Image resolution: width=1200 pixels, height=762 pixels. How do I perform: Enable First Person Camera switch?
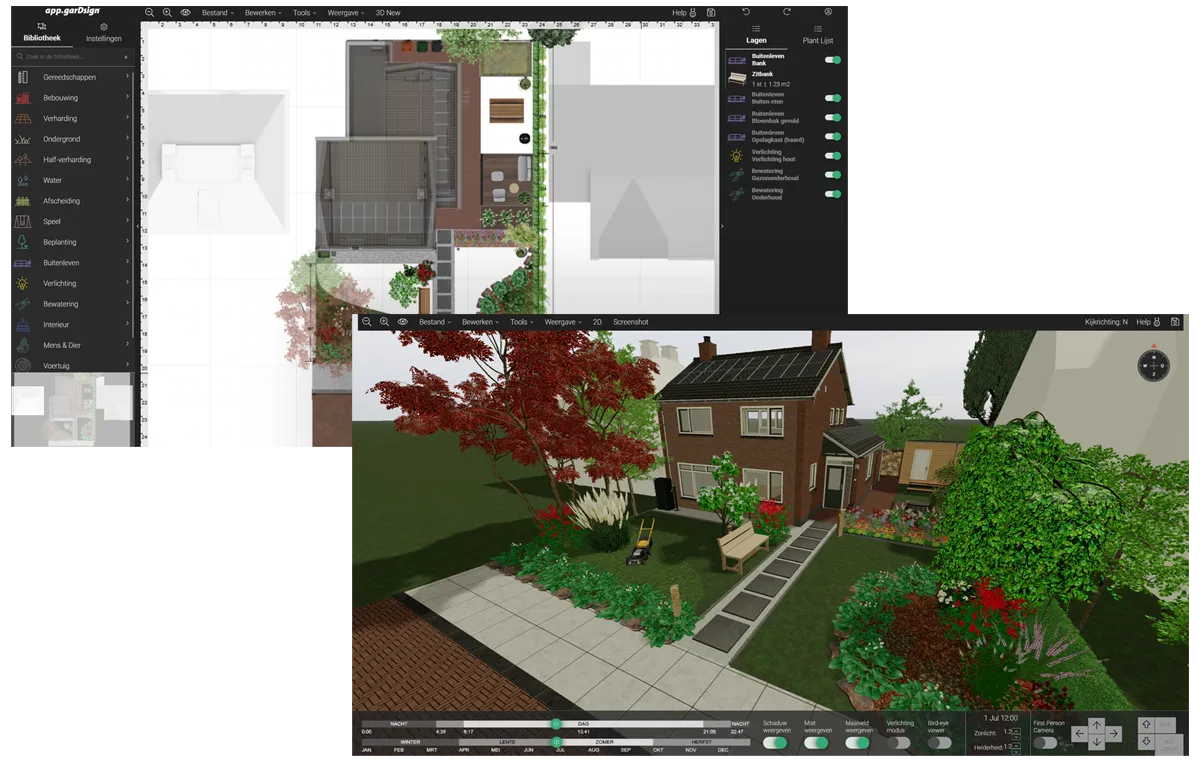pyautogui.click(x=1045, y=743)
